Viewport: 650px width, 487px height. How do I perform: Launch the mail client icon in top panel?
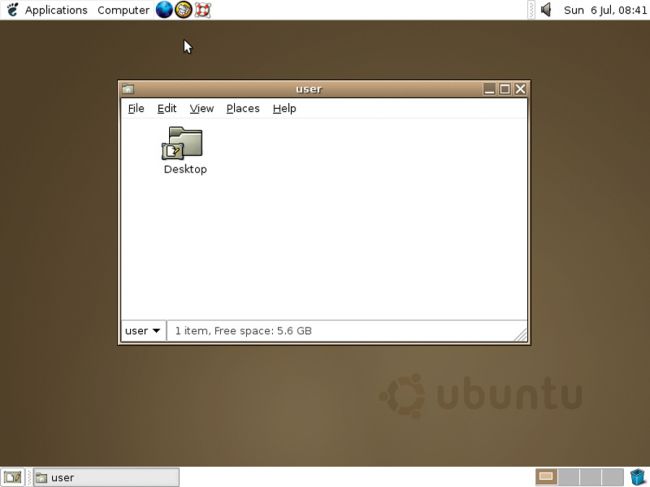pyautogui.click(x=183, y=10)
